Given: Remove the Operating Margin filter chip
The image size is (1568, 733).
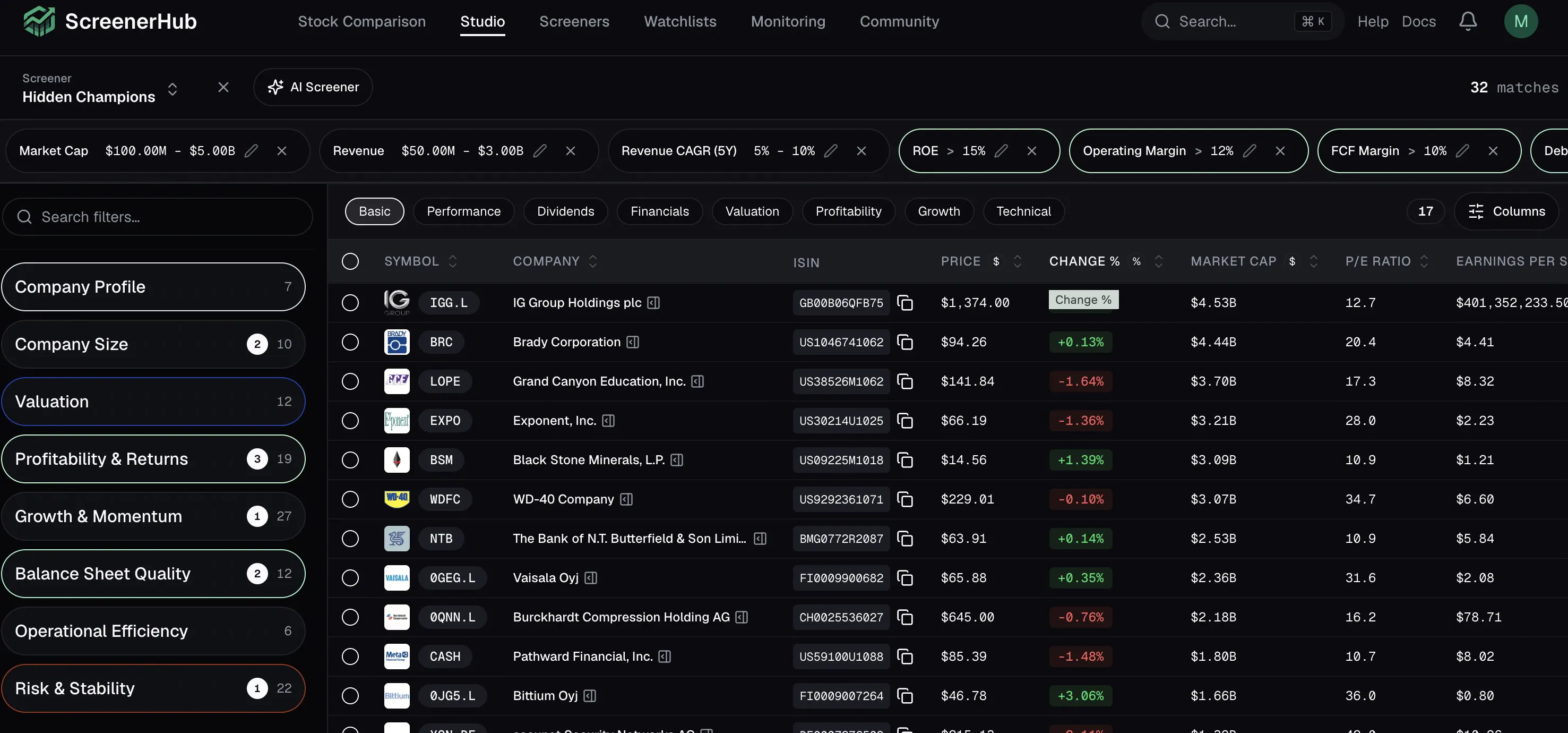Looking at the screenshot, I should (1280, 150).
